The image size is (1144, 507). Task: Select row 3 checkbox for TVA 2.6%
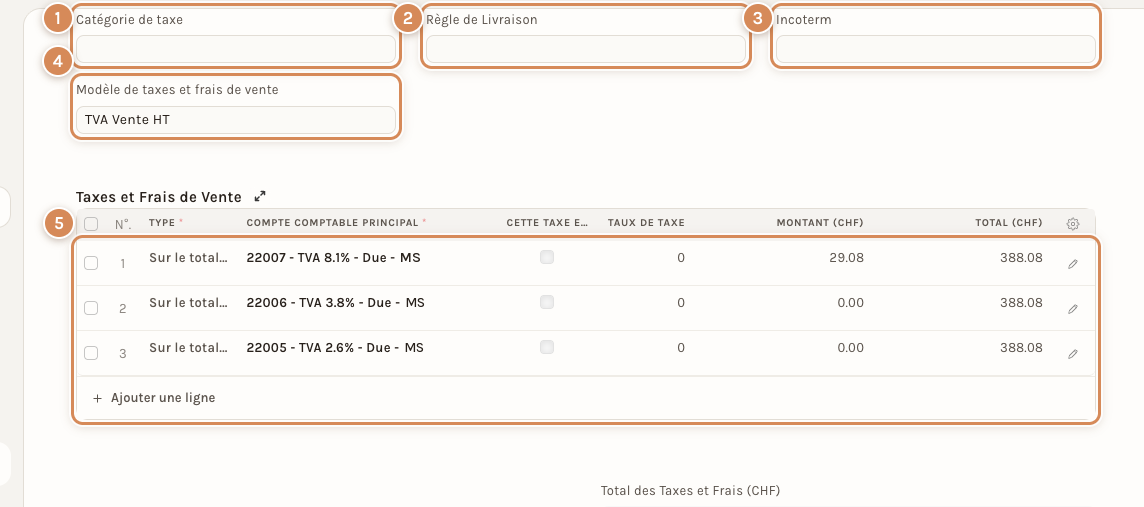click(91, 353)
